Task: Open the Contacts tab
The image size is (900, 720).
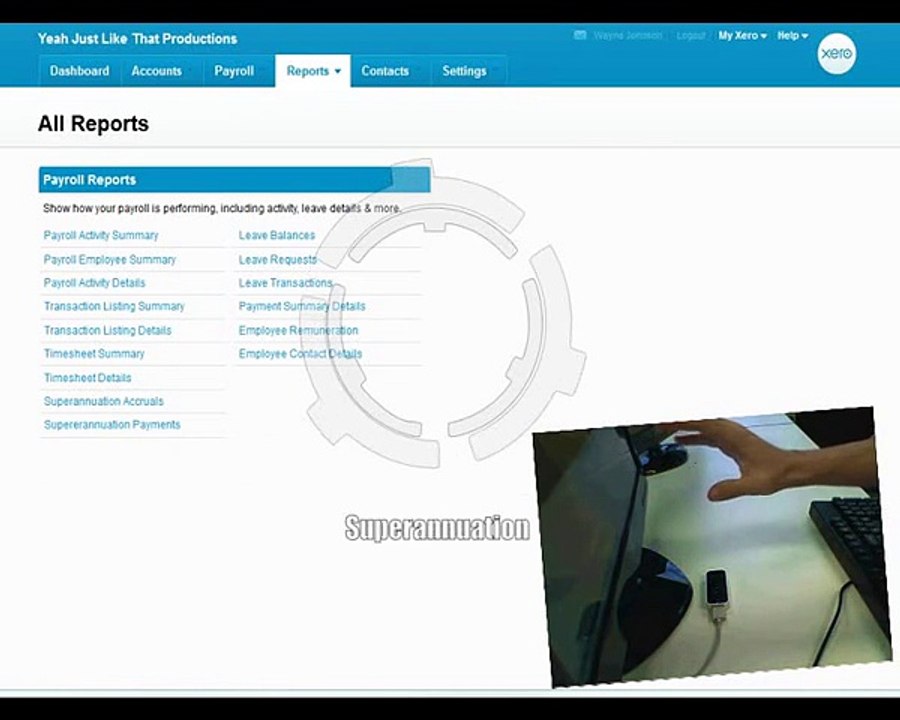Action: (385, 71)
